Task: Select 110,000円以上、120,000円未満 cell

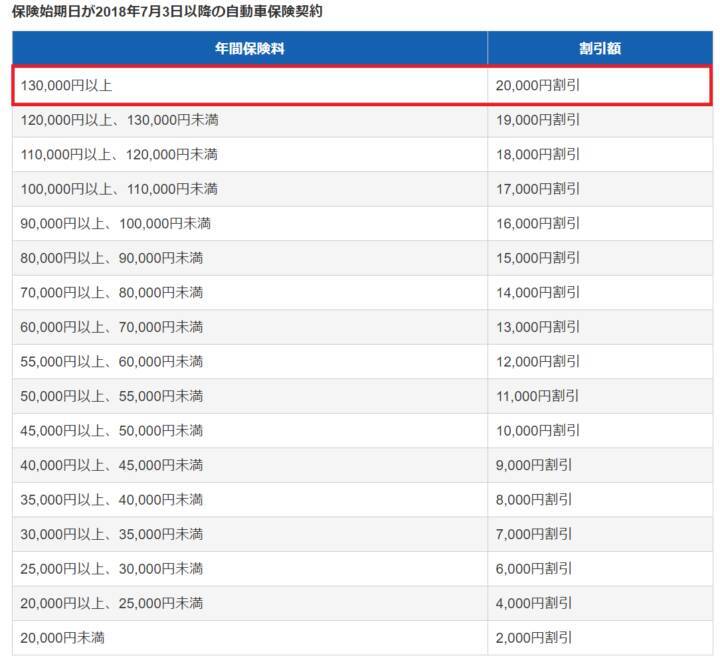Action: pos(250,155)
